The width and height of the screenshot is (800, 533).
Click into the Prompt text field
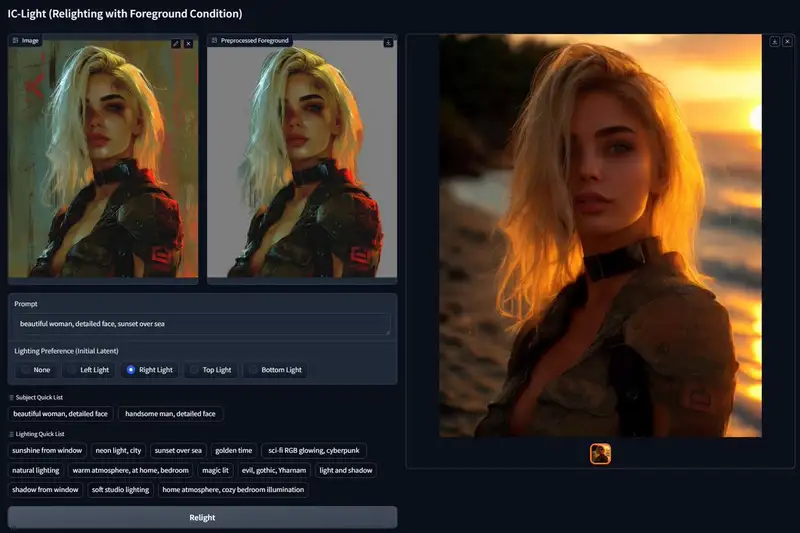click(x=203, y=324)
